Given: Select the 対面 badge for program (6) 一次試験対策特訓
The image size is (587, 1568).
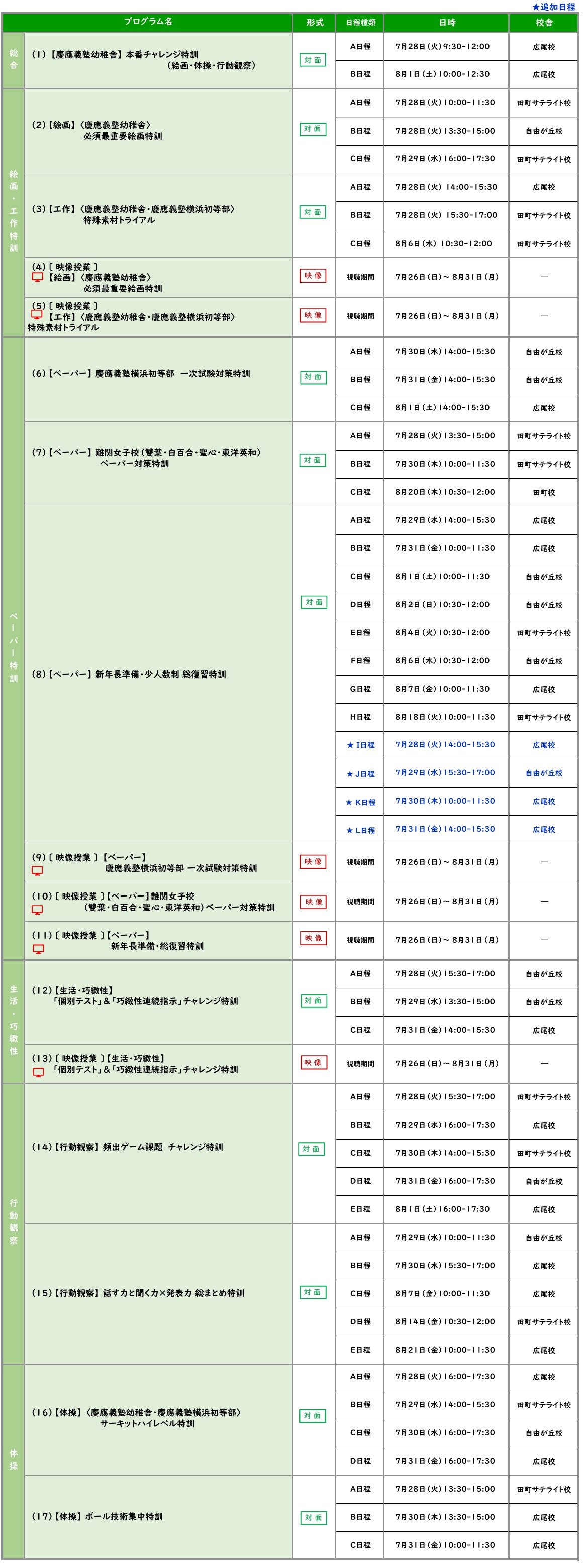Looking at the screenshot, I should tap(313, 377).
